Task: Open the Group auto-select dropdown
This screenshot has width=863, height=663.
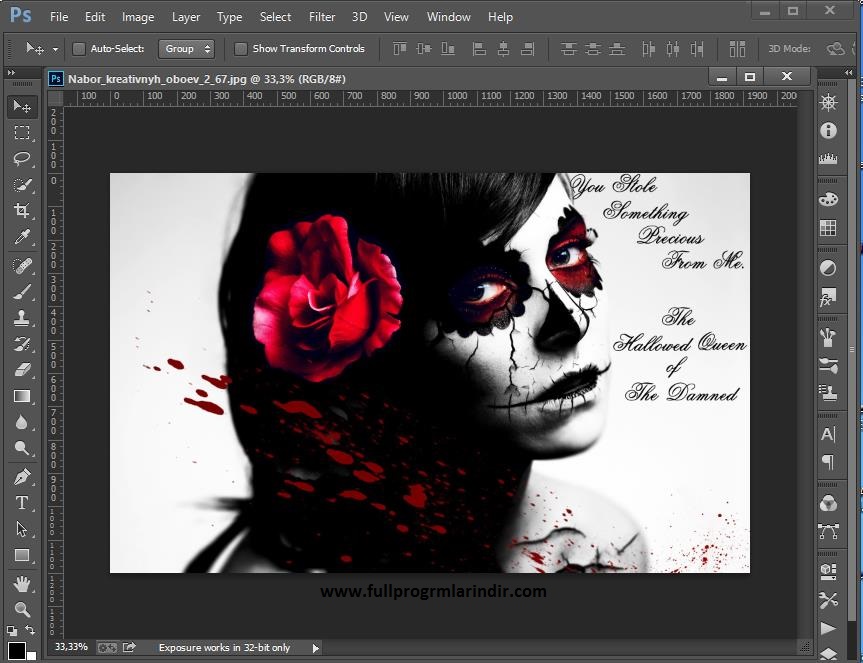Action: 186,49
